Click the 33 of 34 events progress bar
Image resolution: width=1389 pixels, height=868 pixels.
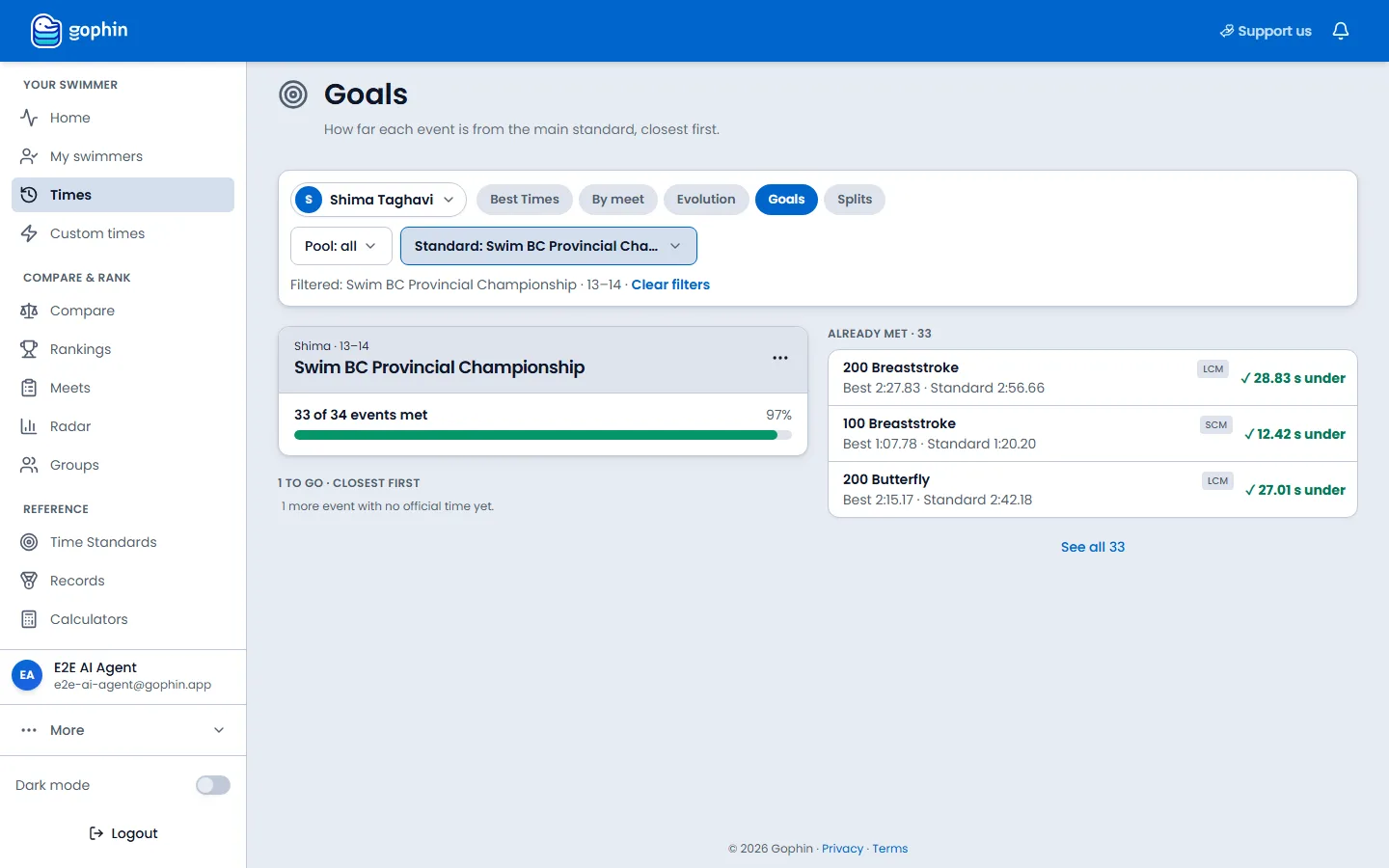(x=543, y=435)
